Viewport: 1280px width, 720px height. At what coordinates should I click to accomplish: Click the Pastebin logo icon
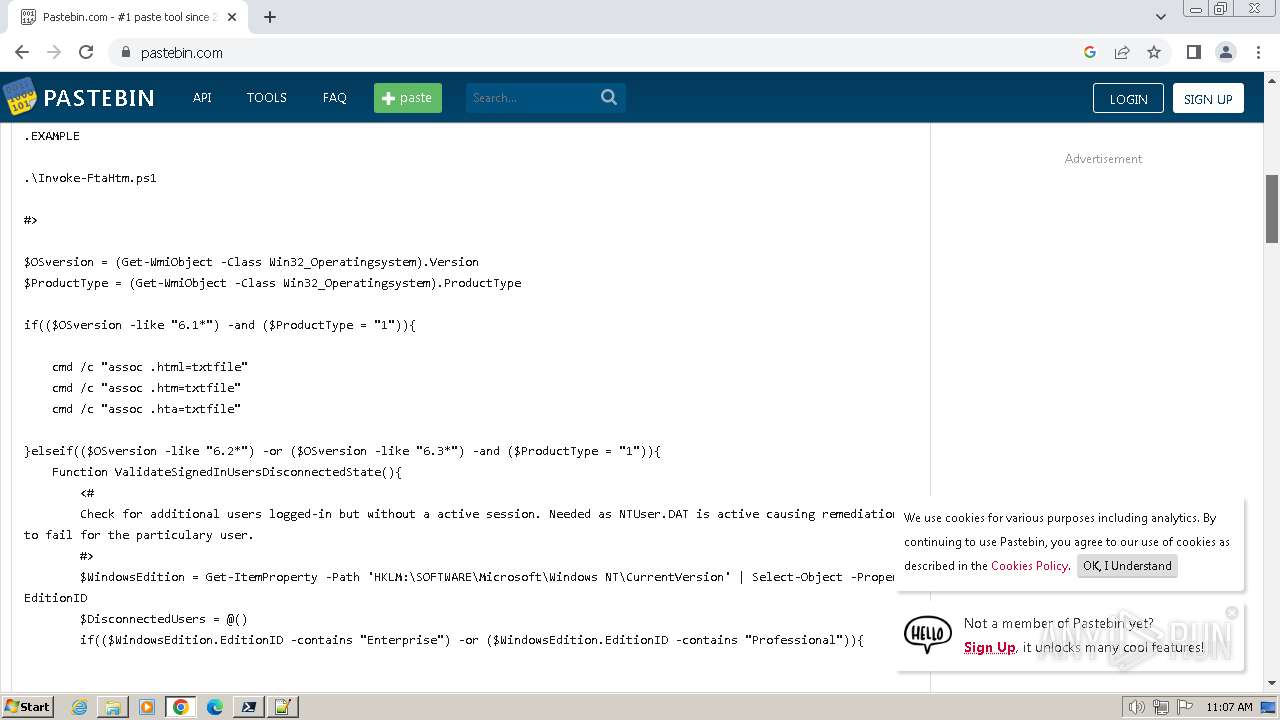pos(19,97)
